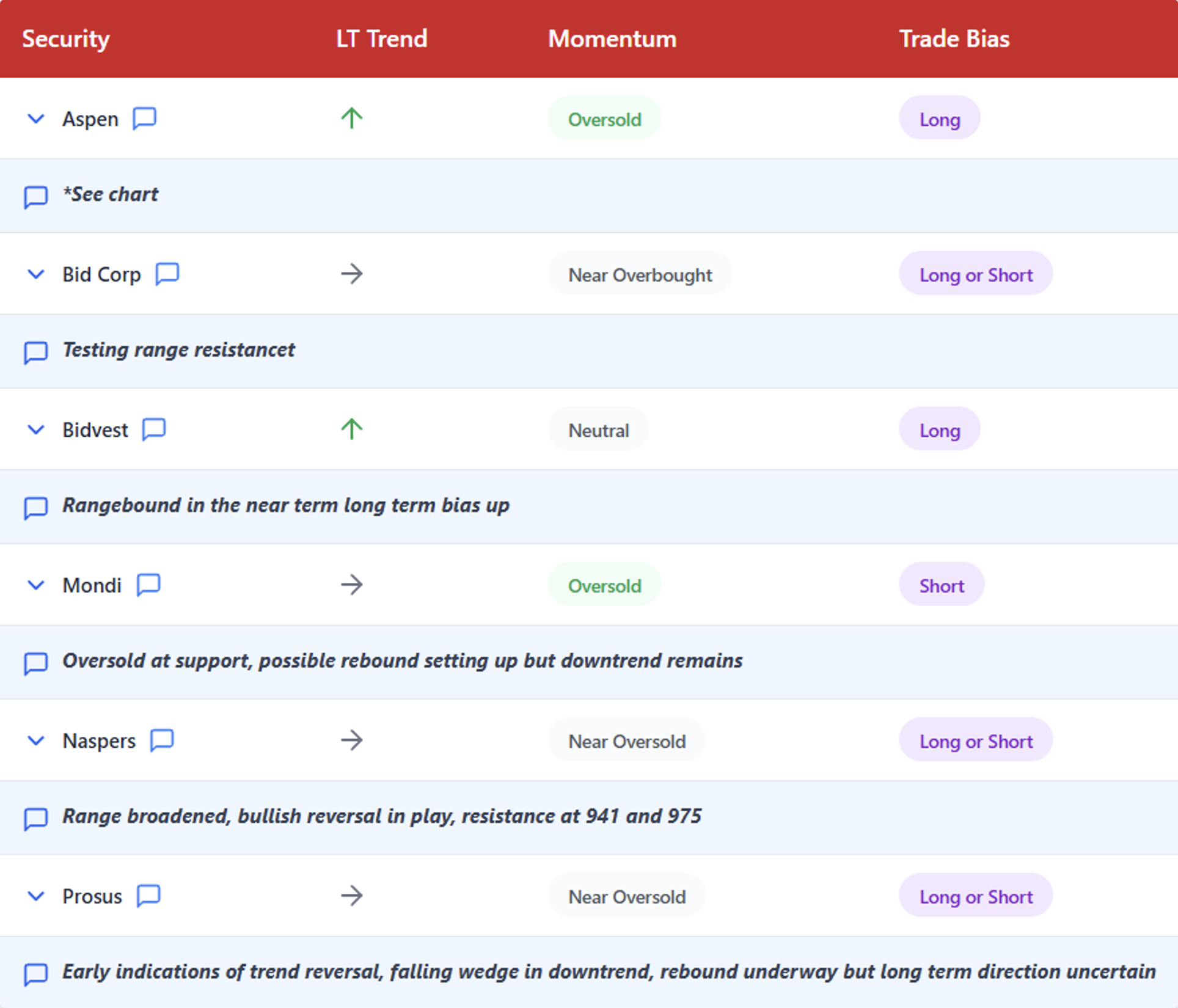Click the comment icon before 'Oversold at support'
The width and height of the screenshot is (1178, 1008).
tap(35, 663)
